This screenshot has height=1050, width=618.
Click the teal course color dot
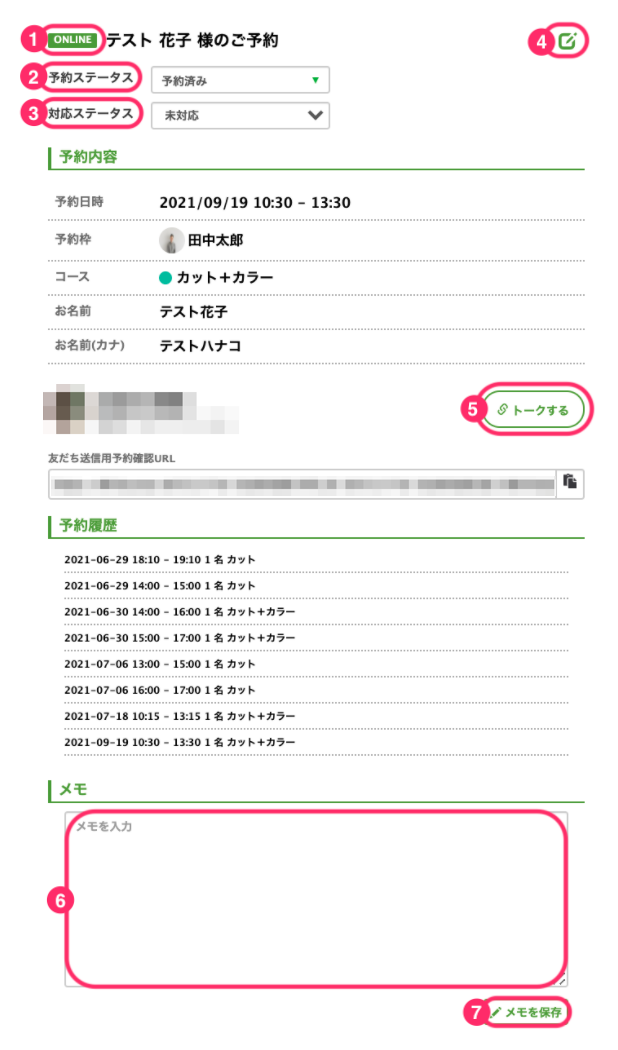[165, 278]
